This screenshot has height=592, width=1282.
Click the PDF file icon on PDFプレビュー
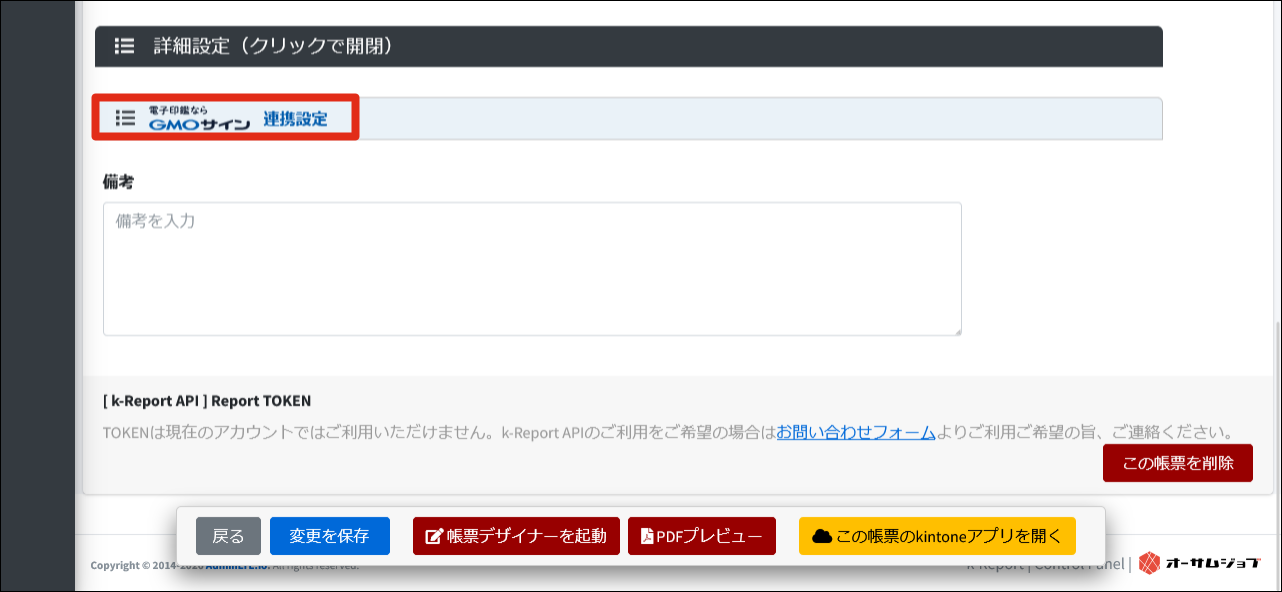647,537
